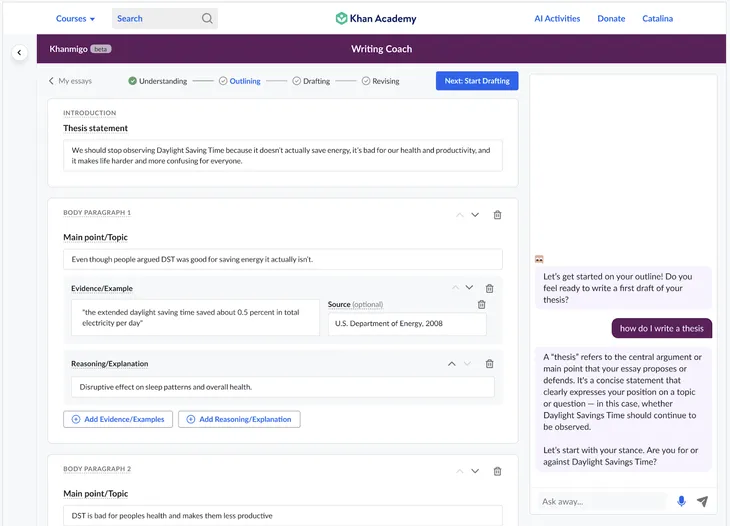
Task: Delete the Reasoning/Explanation block
Action: point(489,364)
